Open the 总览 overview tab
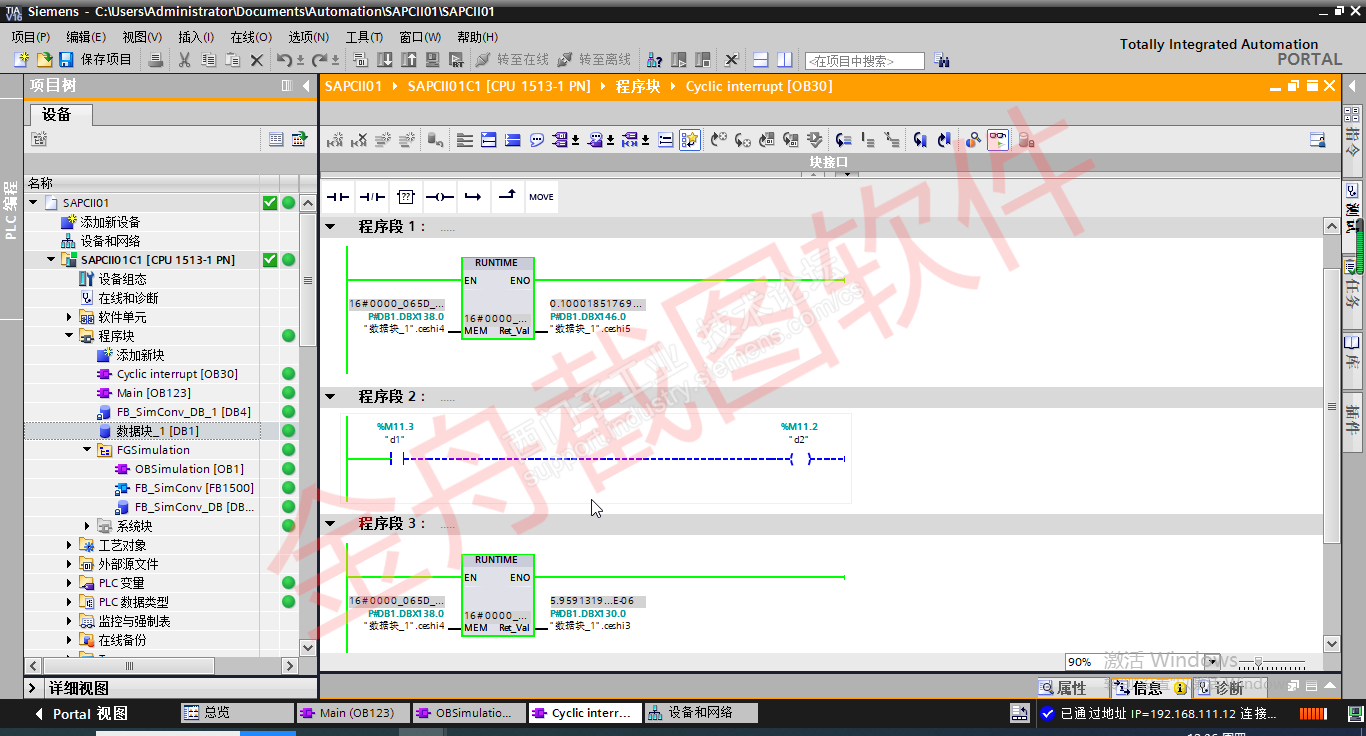This screenshot has height=736, width=1366. pos(238,713)
